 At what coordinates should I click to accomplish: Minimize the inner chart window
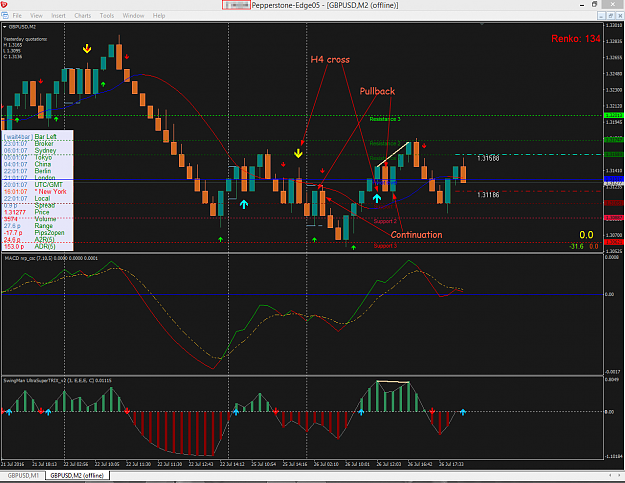(601, 16)
